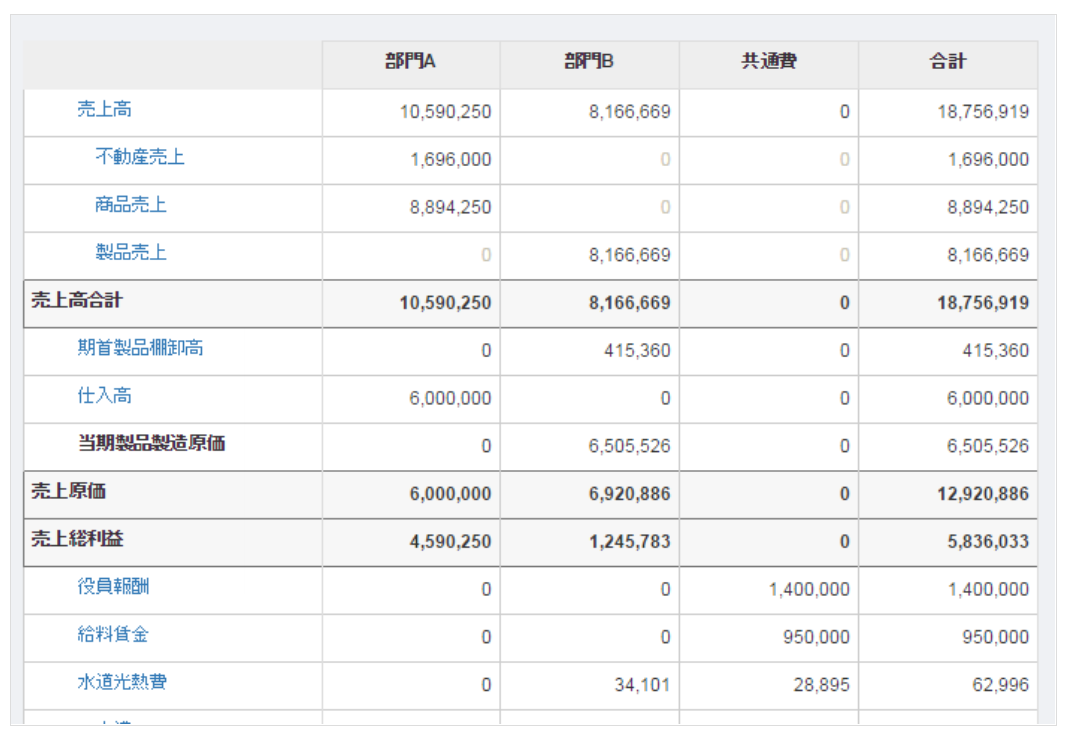Open the 売上高 account link
The image size is (1067, 740).
(x=104, y=110)
